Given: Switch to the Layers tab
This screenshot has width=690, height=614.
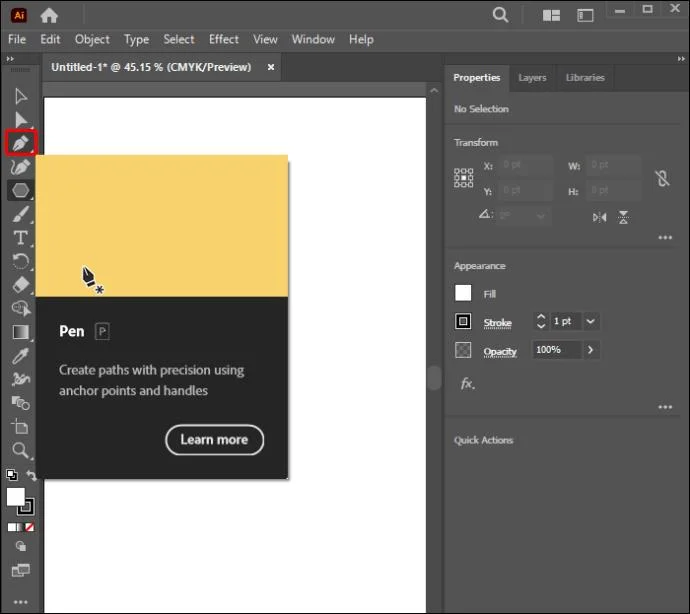Looking at the screenshot, I should [532, 78].
